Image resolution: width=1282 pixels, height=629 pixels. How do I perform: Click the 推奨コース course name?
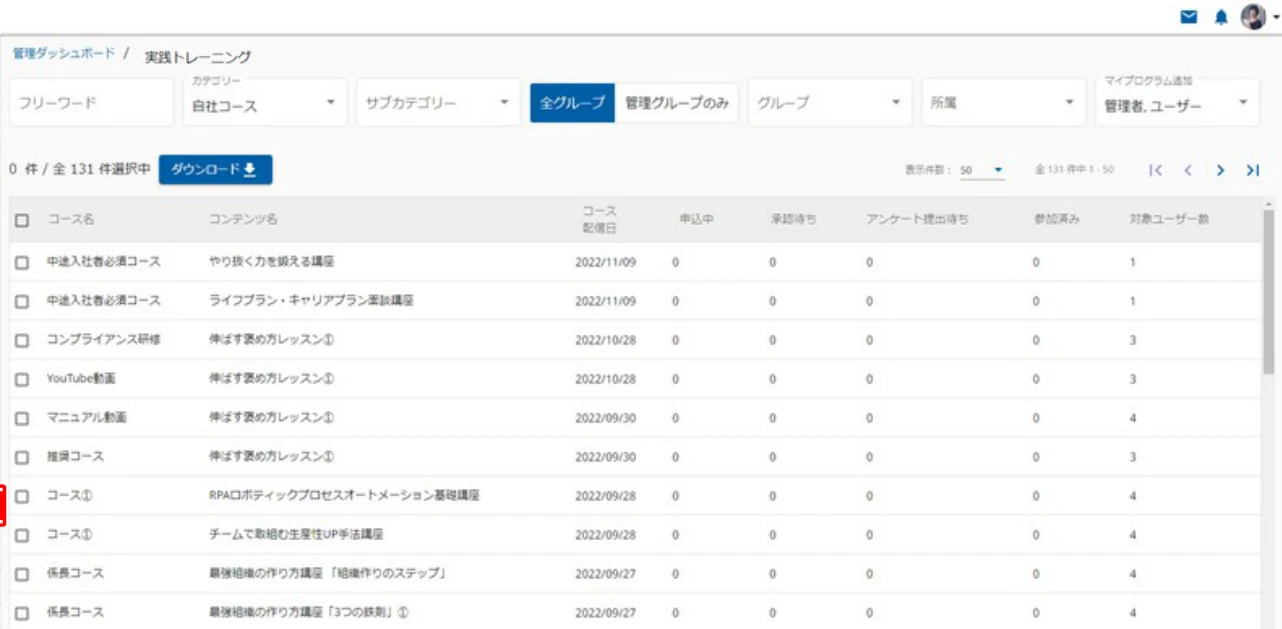75,457
